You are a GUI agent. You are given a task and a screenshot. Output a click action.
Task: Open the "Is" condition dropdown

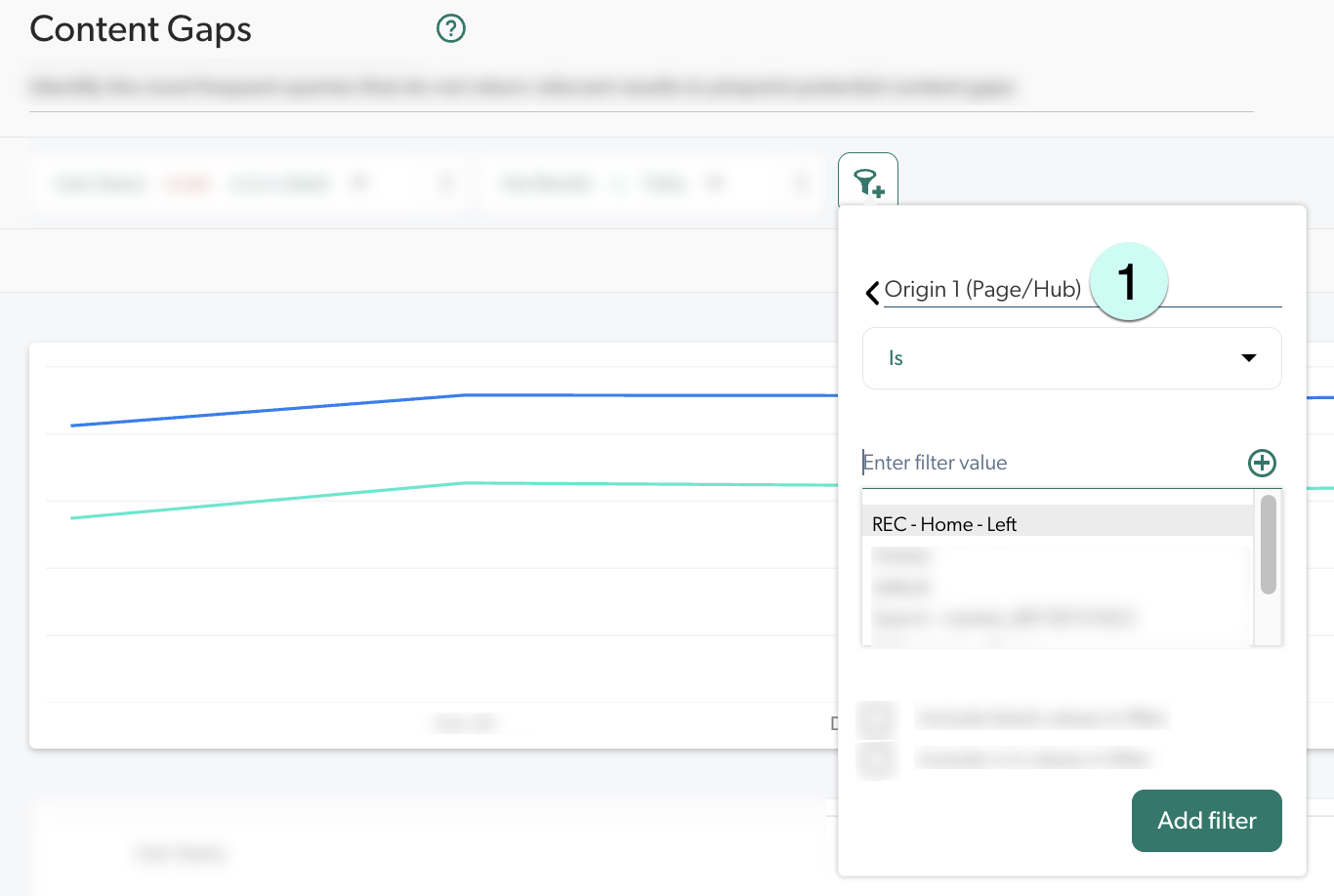pyautogui.click(x=1071, y=358)
